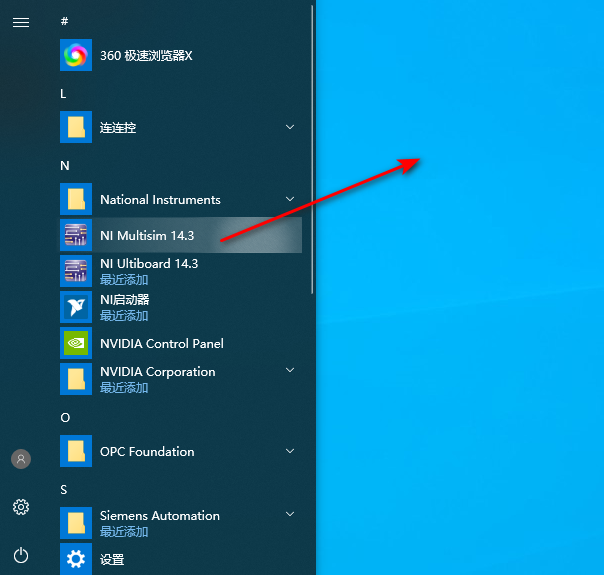This screenshot has width=604, height=575.
Task: Open the 设置 app gear icon in list
Action: (x=76, y=559)
